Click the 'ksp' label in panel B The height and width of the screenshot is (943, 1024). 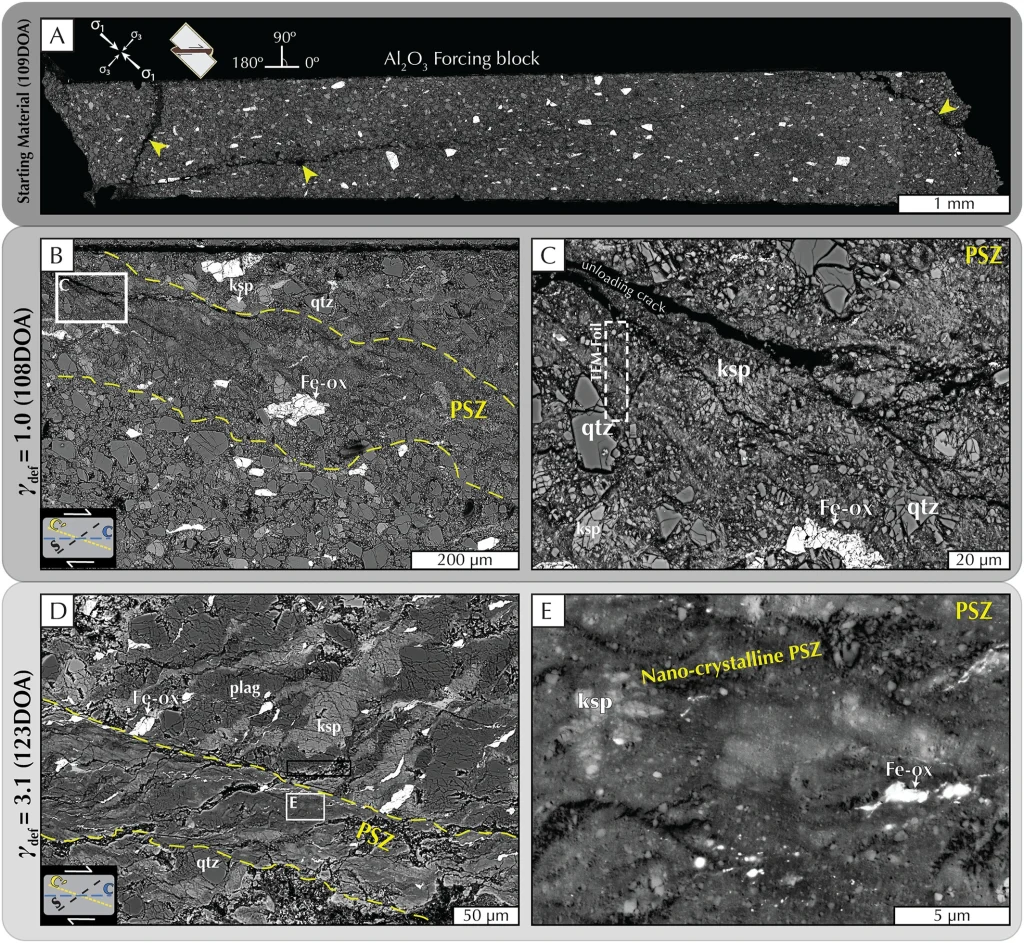[x=240, y=286]
